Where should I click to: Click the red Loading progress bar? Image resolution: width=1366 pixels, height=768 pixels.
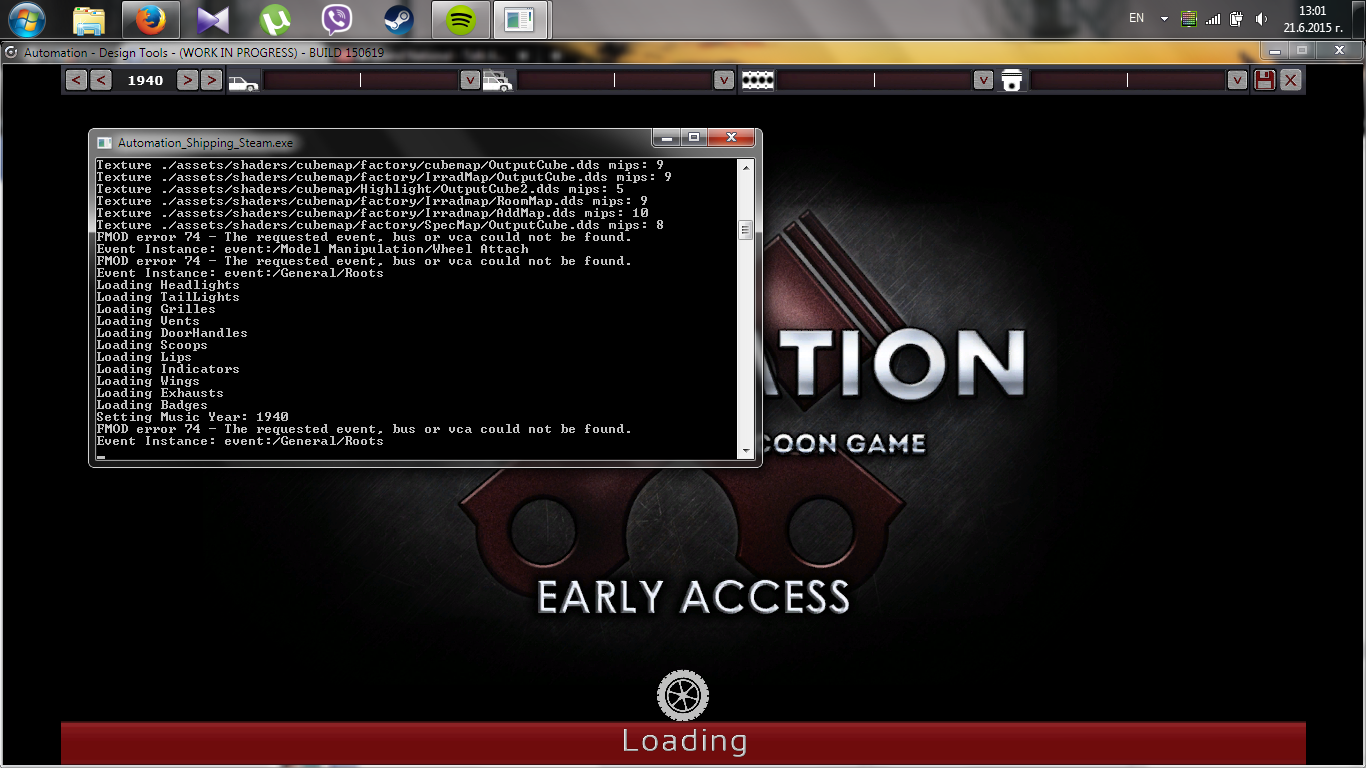pos(683,742)
